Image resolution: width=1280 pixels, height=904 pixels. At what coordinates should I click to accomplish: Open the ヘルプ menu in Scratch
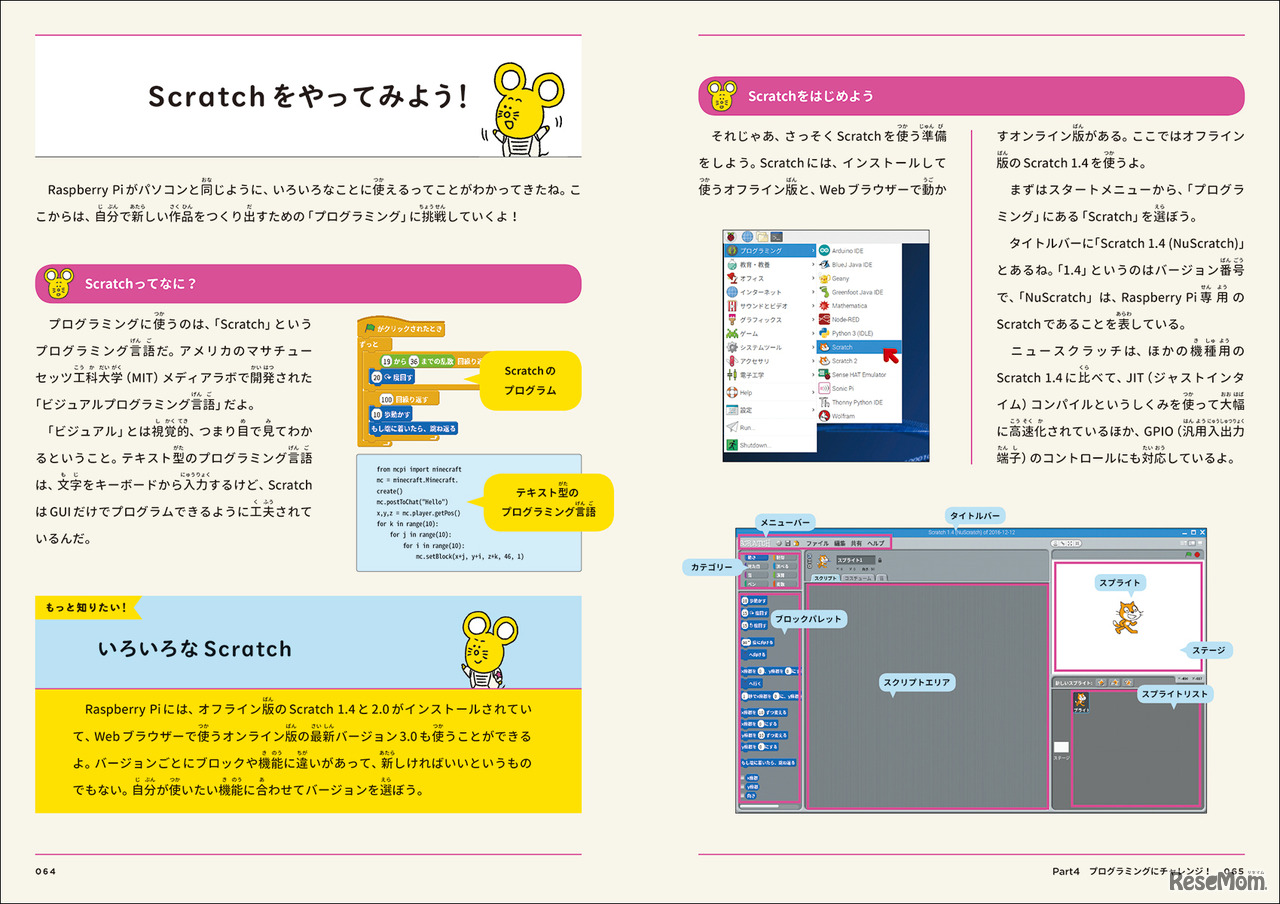876,542
